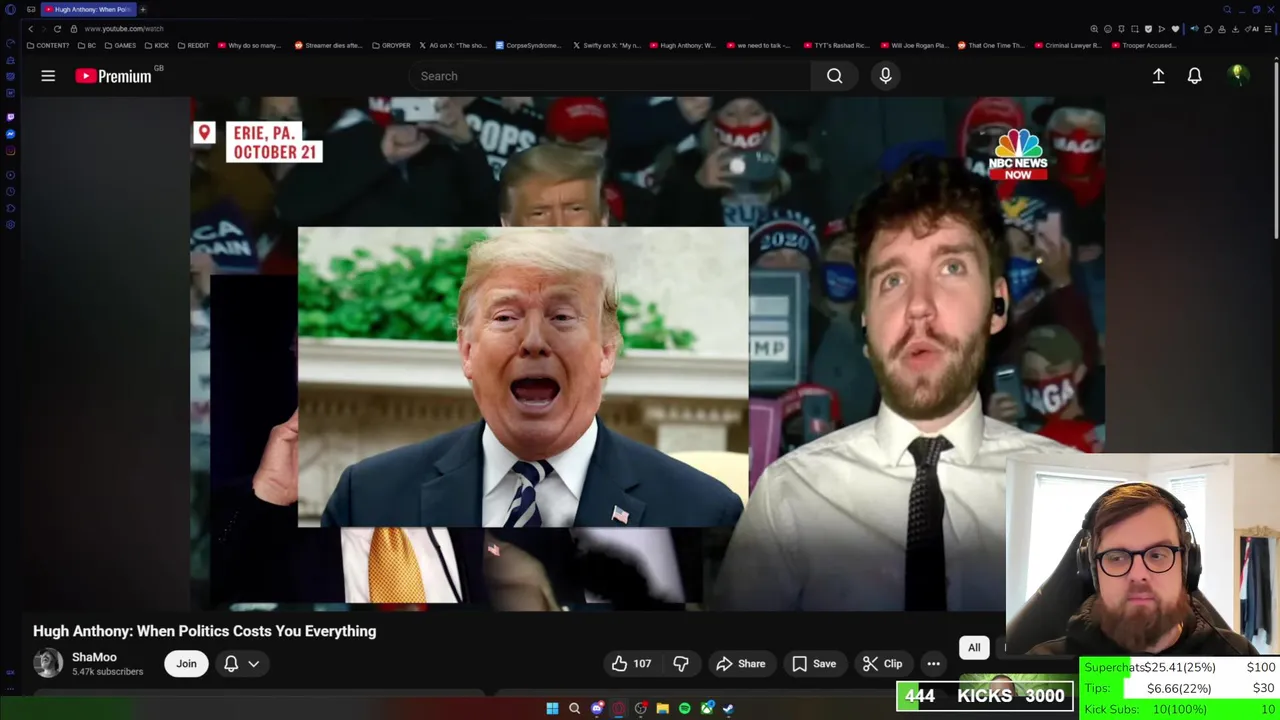Open the CONTENT? bookmarks folder
Viewport: 1280px width, 720px height.
tap(48, 45)
